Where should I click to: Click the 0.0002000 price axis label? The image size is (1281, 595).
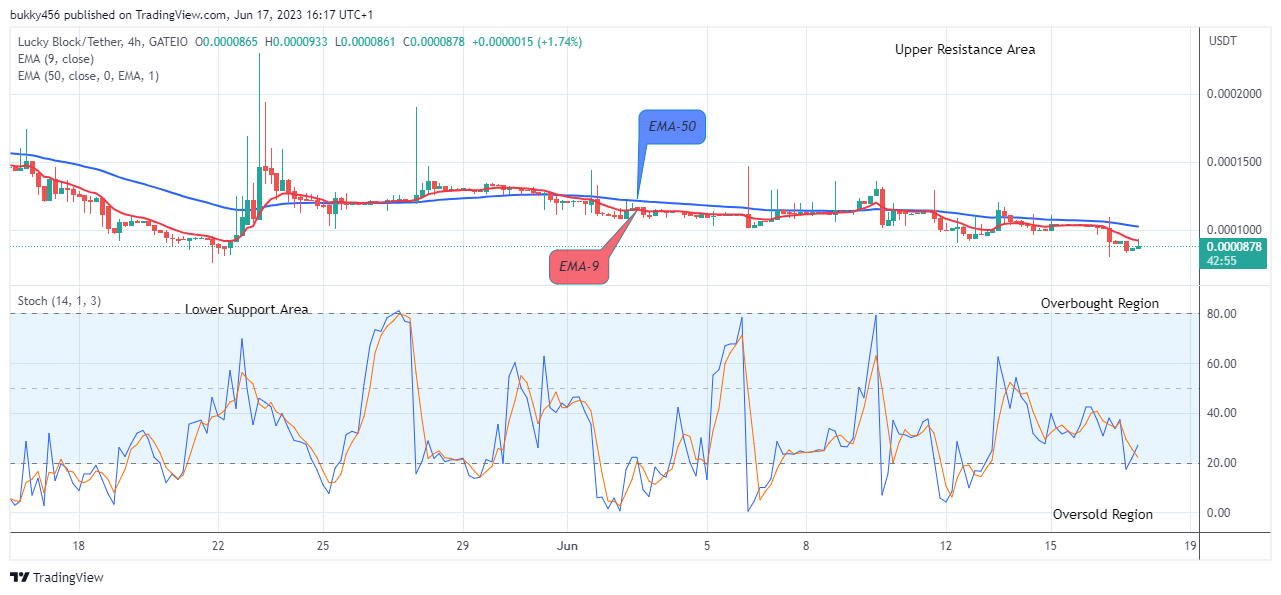(1235, 94)
